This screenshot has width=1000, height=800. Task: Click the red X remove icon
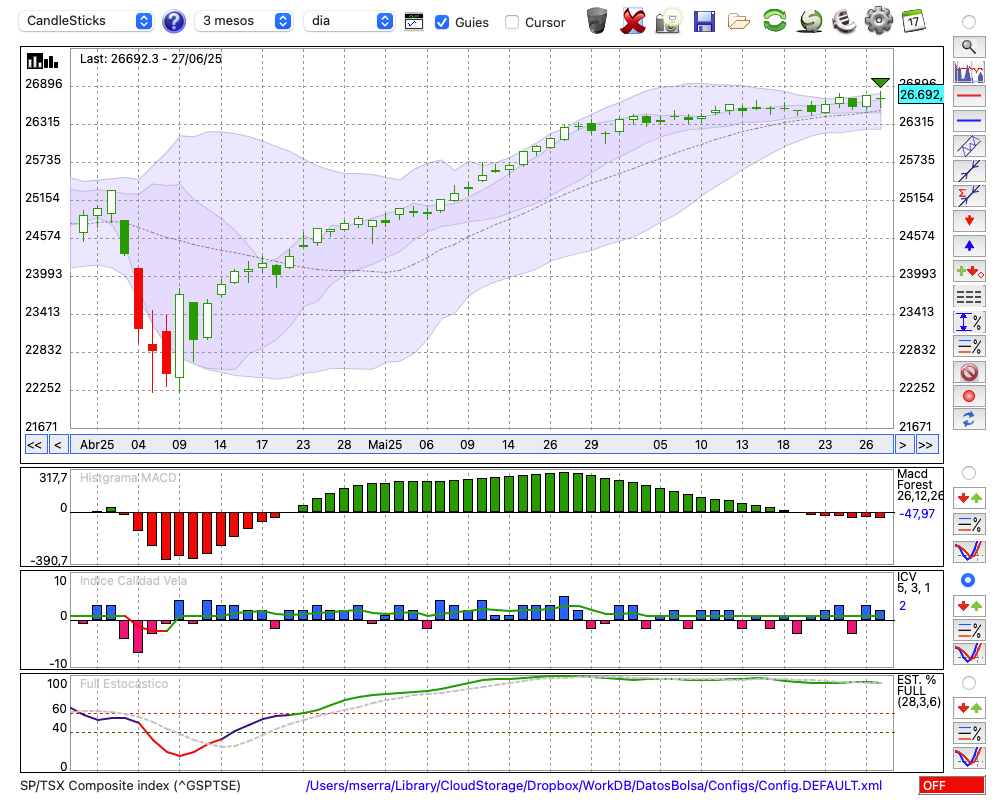633,21
